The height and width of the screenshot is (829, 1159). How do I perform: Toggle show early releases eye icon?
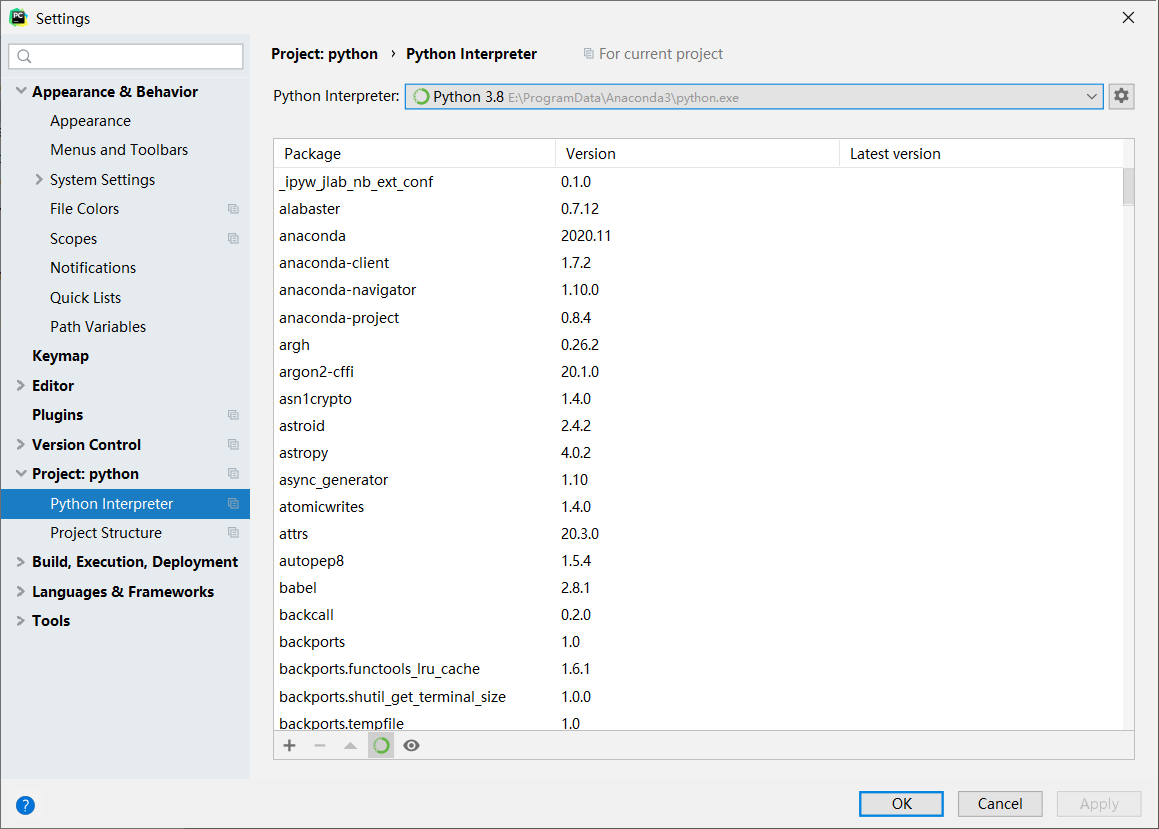click(412, 746)
